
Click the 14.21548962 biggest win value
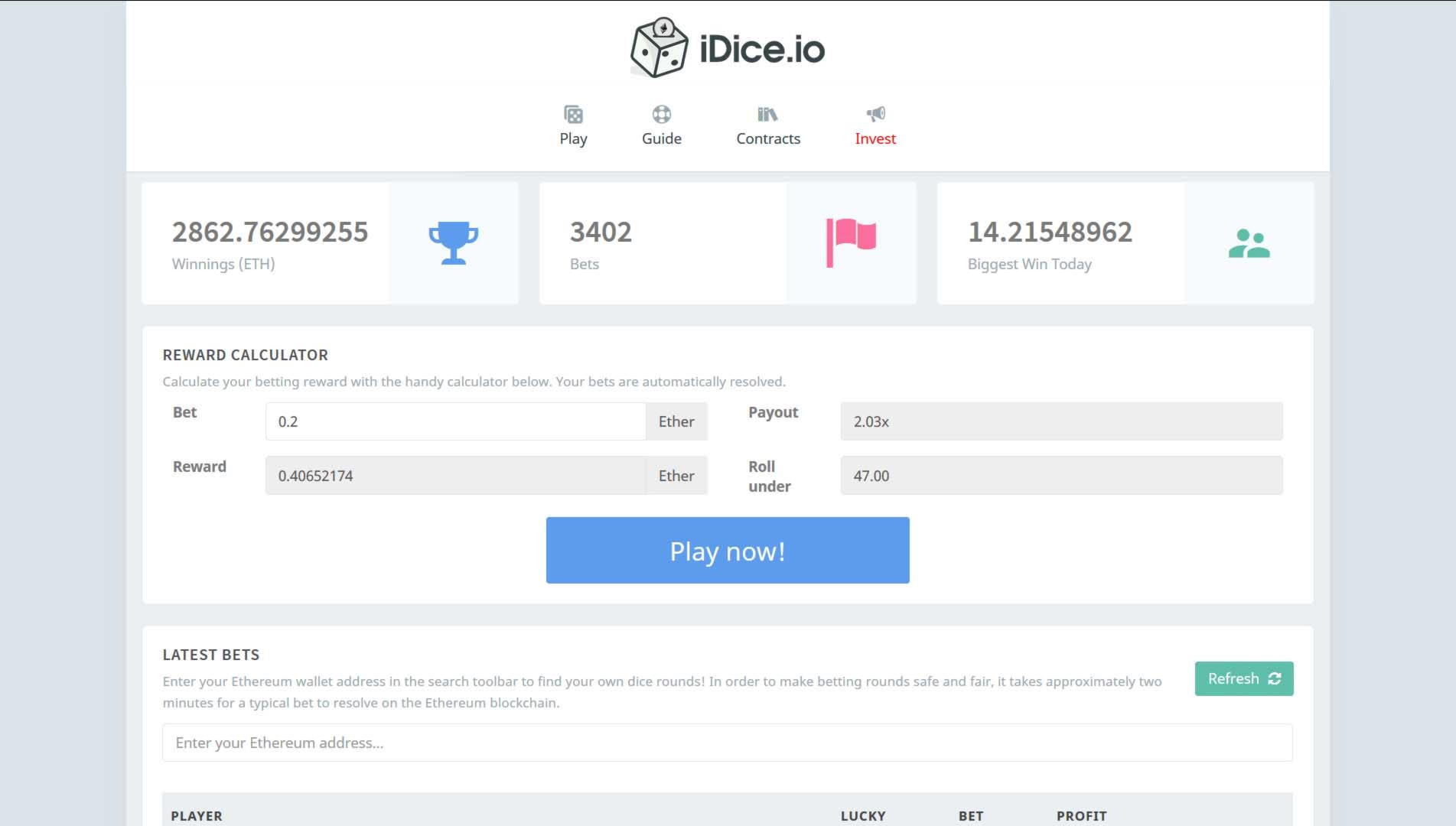(x=1050, y=232)
